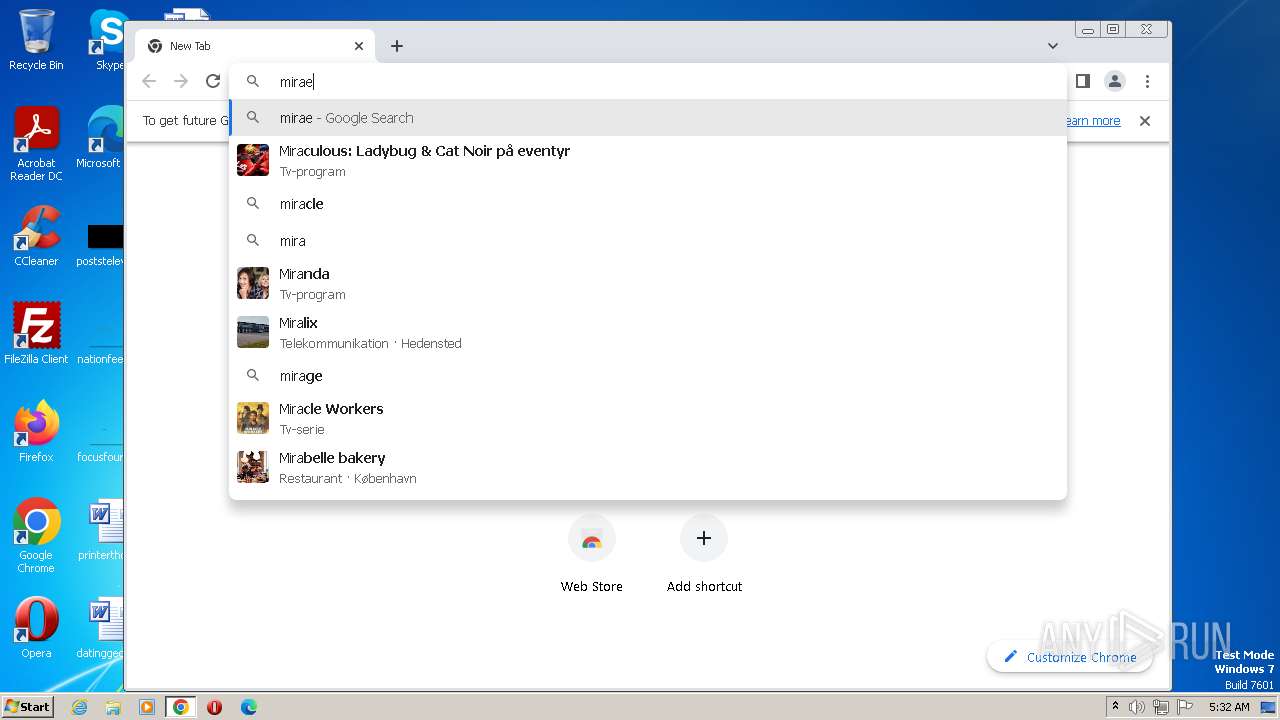
Task: Click the Miracle Workers thumbnail image
Action: point(253,418)
